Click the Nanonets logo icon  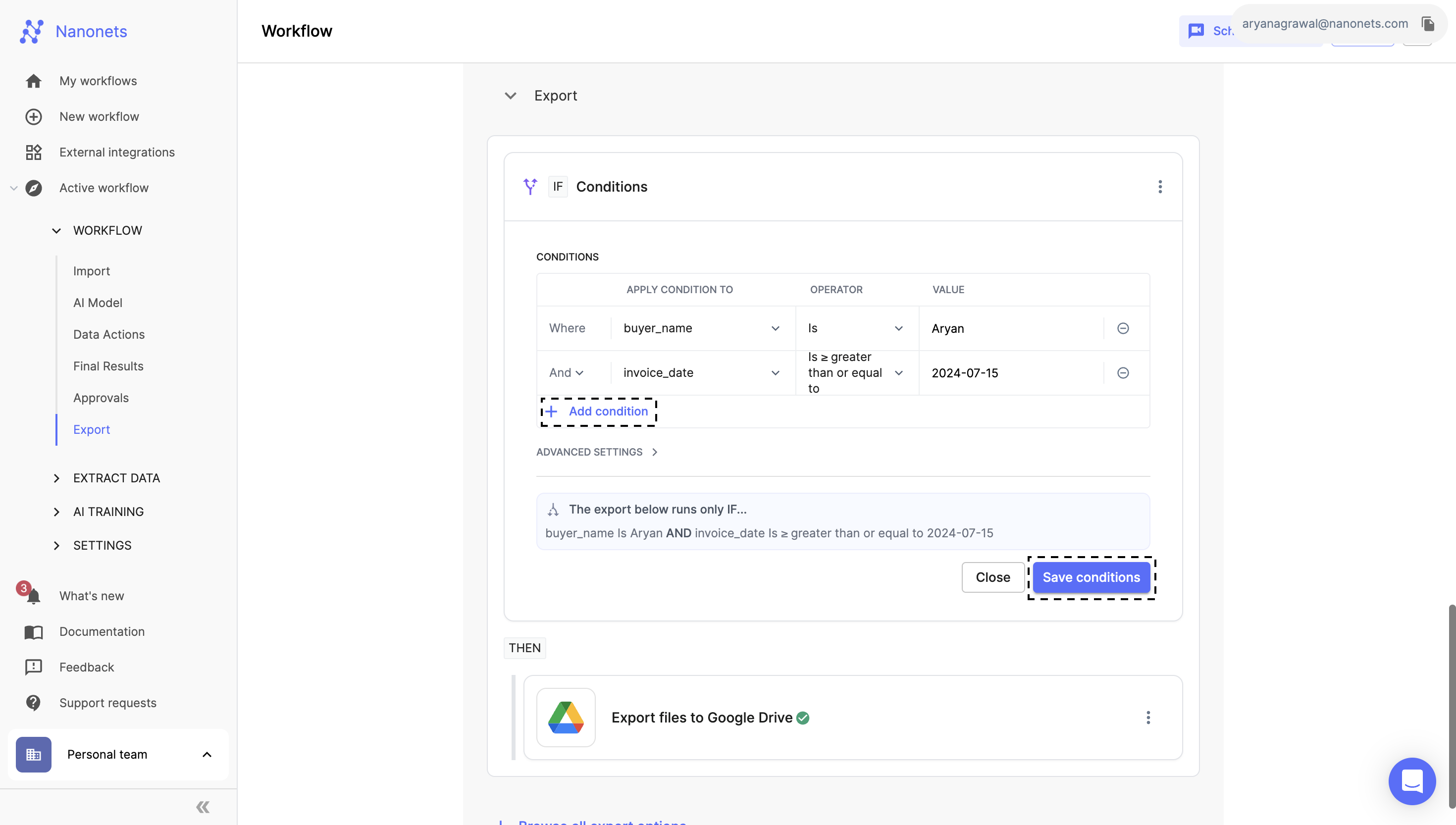pyautogui.click(x=32, y=31)
